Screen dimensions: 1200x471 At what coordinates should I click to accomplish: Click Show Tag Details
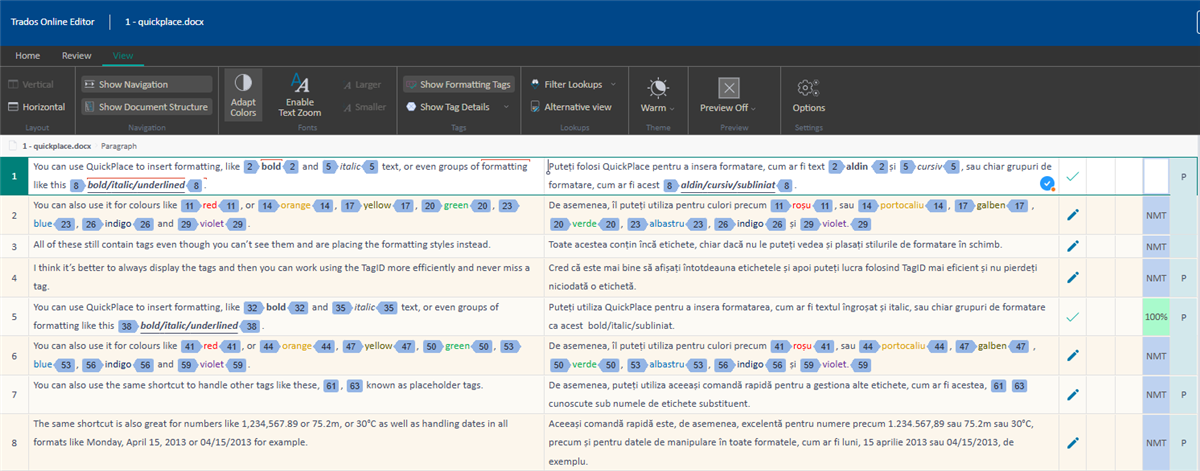click(448, 107)
